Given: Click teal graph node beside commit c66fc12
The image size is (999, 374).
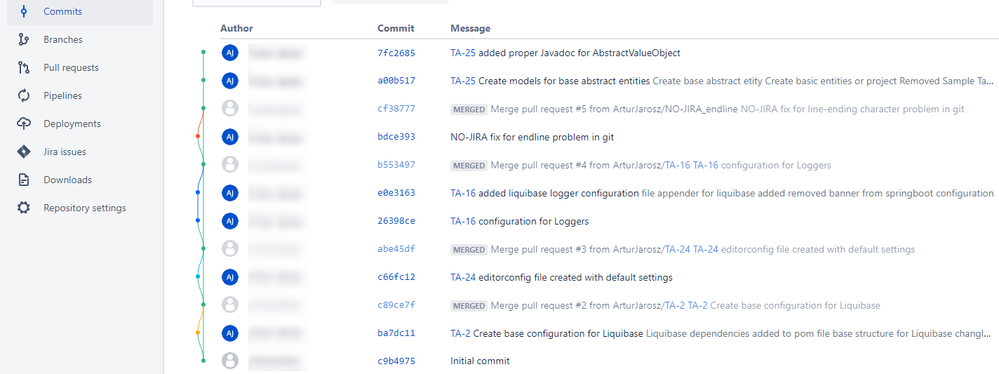Looking at the screenshot, I should (x=198, y=277).
